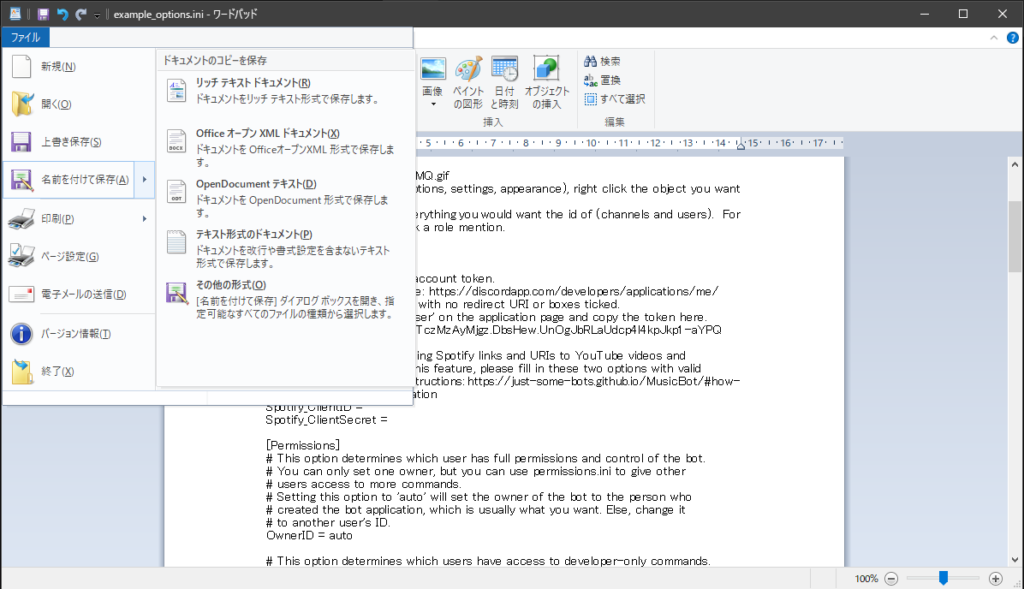Click the バージョン情報 info icon

(x=22, y=334)
